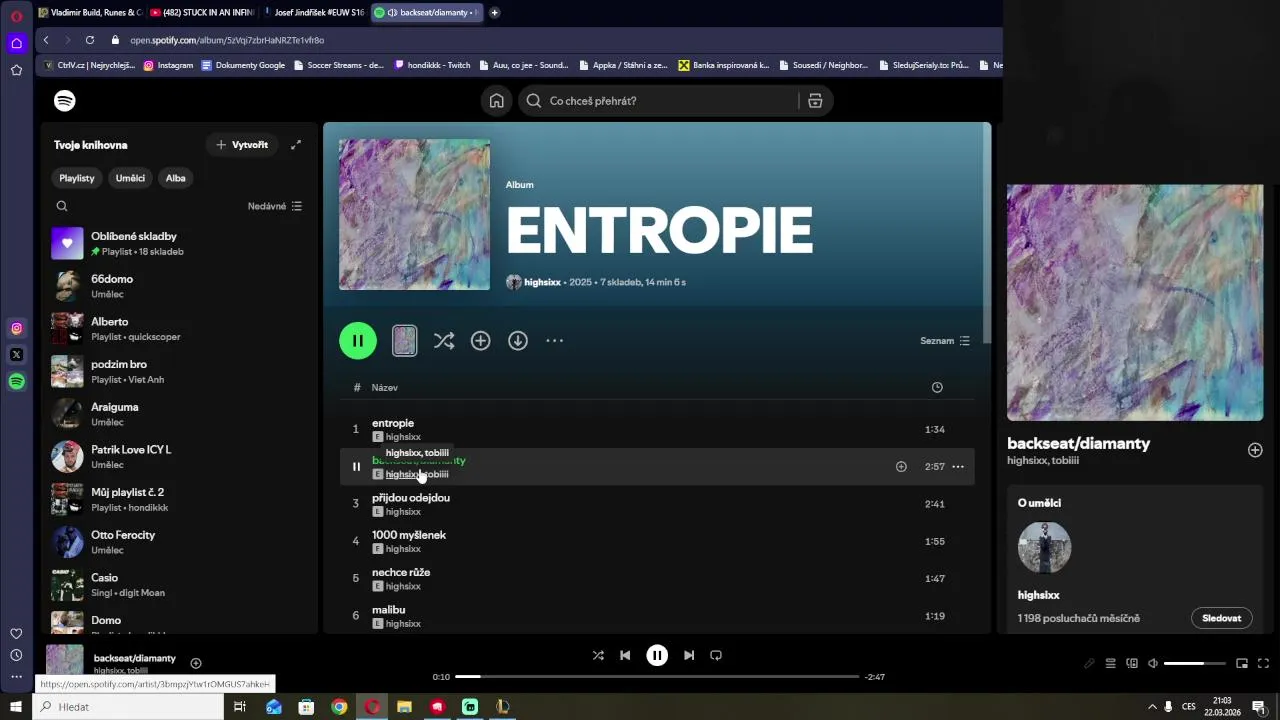The image size is (1280, 720).
Task: Open highsixx artist avatar in O umělci
Action: [x=1045, y=547]
